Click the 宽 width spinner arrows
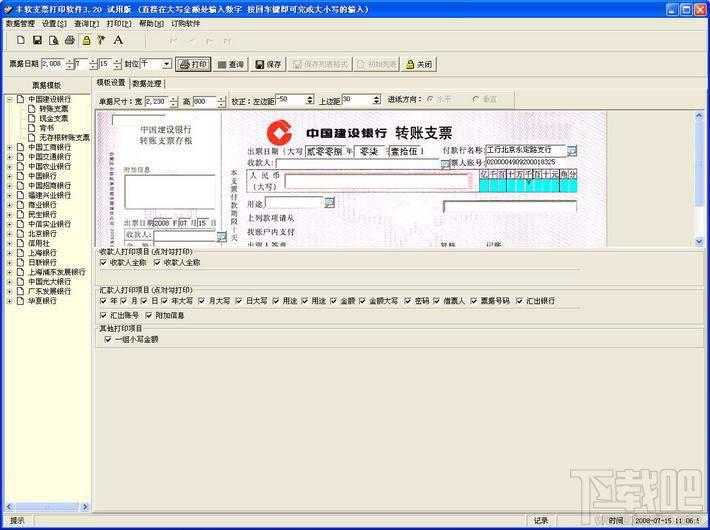Screen dimensions: 710x530 pyautogui.click(x=173, y=102)
